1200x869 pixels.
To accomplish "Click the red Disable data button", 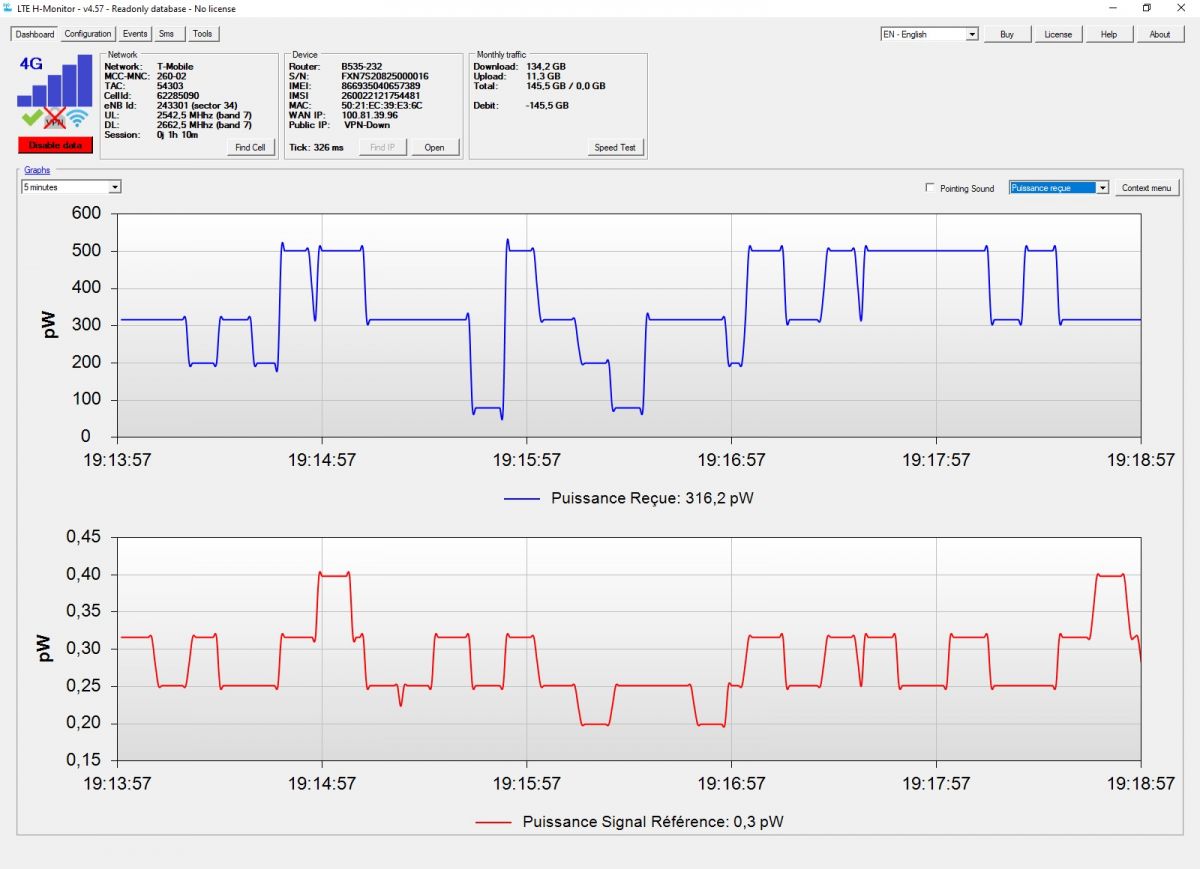I will coord(55,145).
